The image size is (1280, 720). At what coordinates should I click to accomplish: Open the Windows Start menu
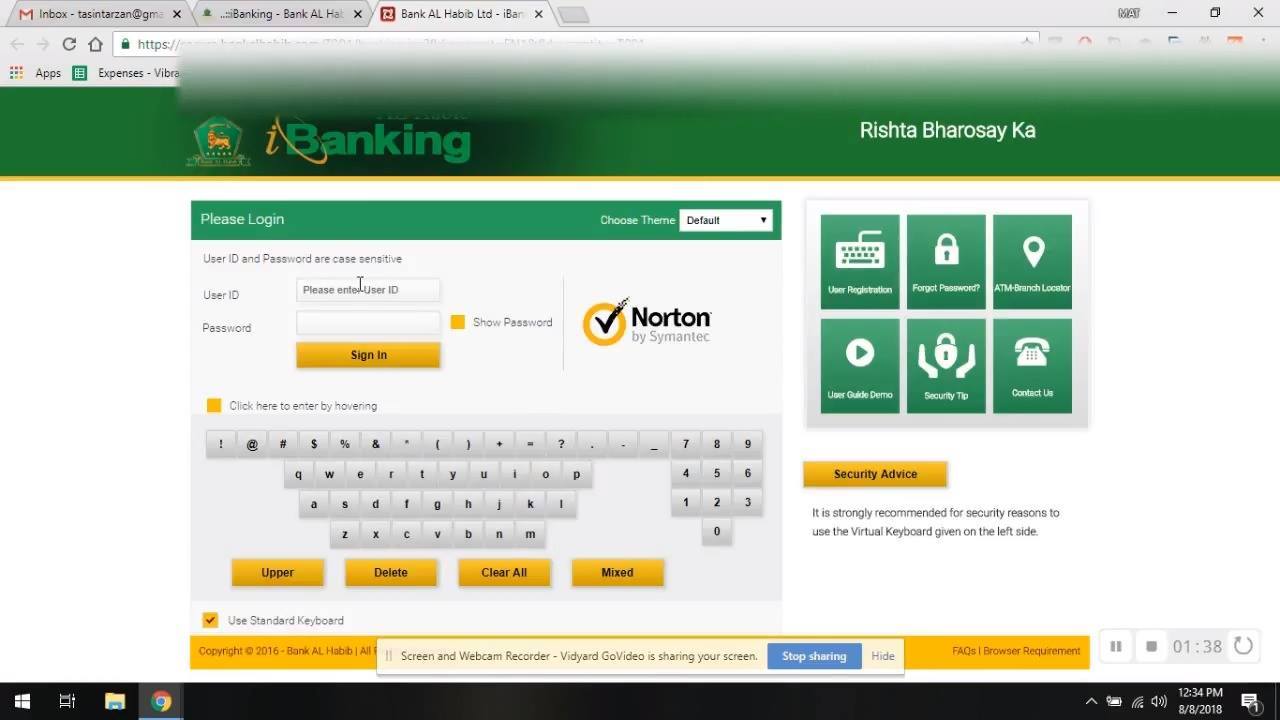(22, 701)
